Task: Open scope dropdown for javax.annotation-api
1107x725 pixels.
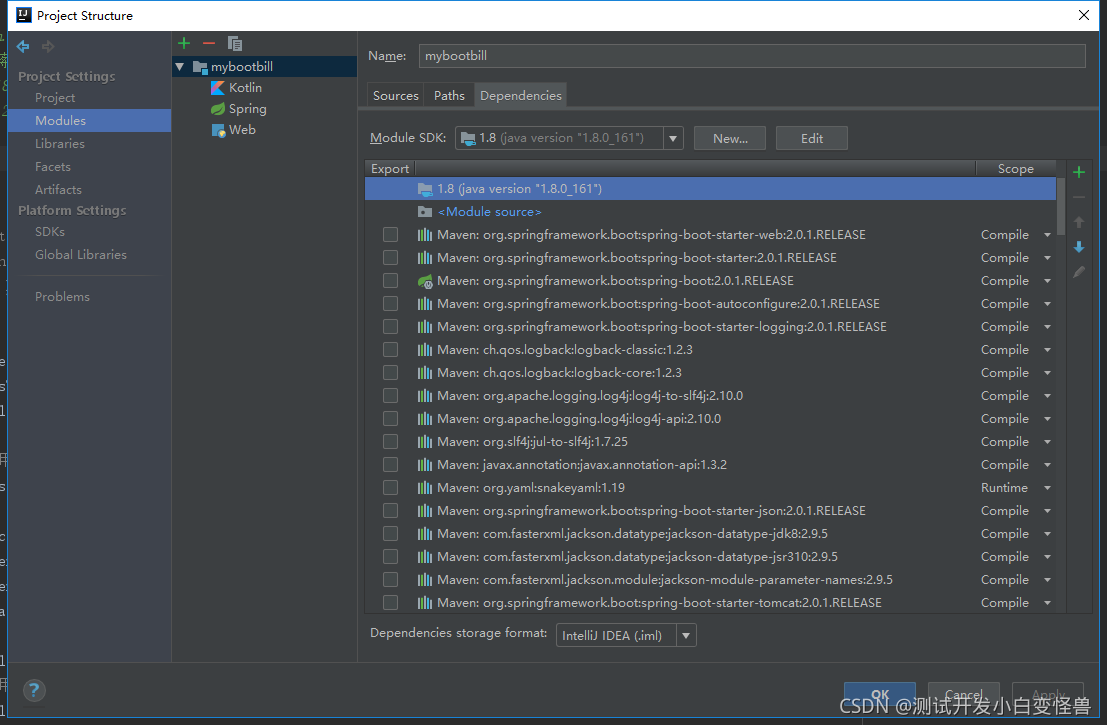Action: click(x=1048, y=465)
